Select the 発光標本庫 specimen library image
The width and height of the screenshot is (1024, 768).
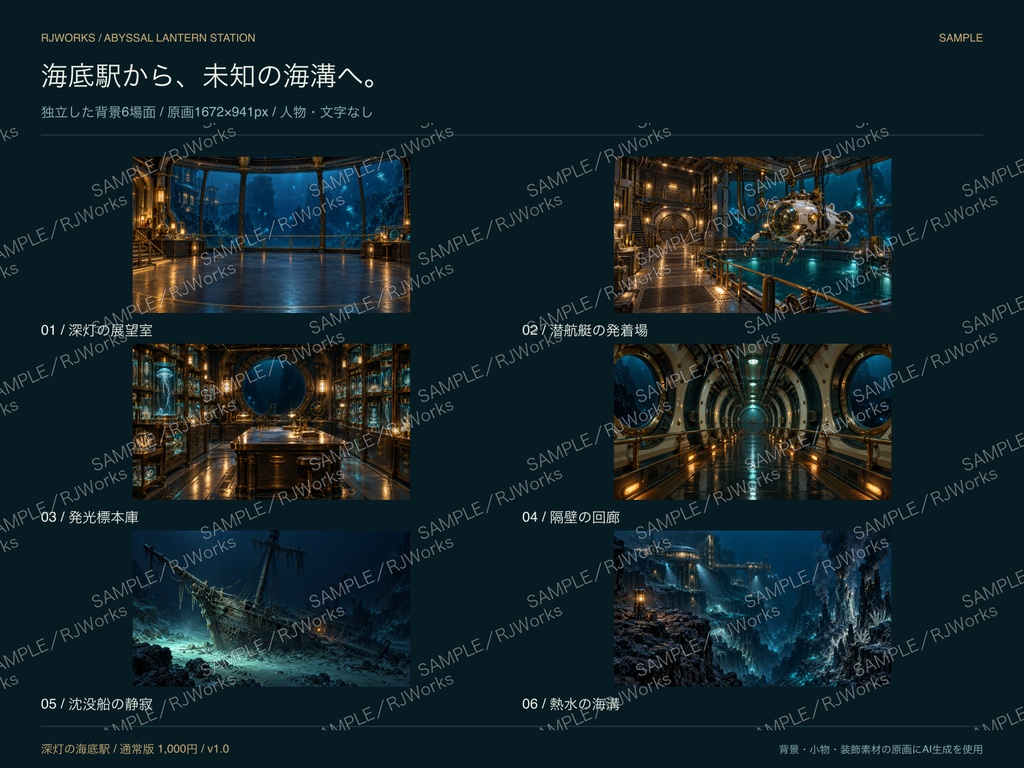tap(271, 422)
